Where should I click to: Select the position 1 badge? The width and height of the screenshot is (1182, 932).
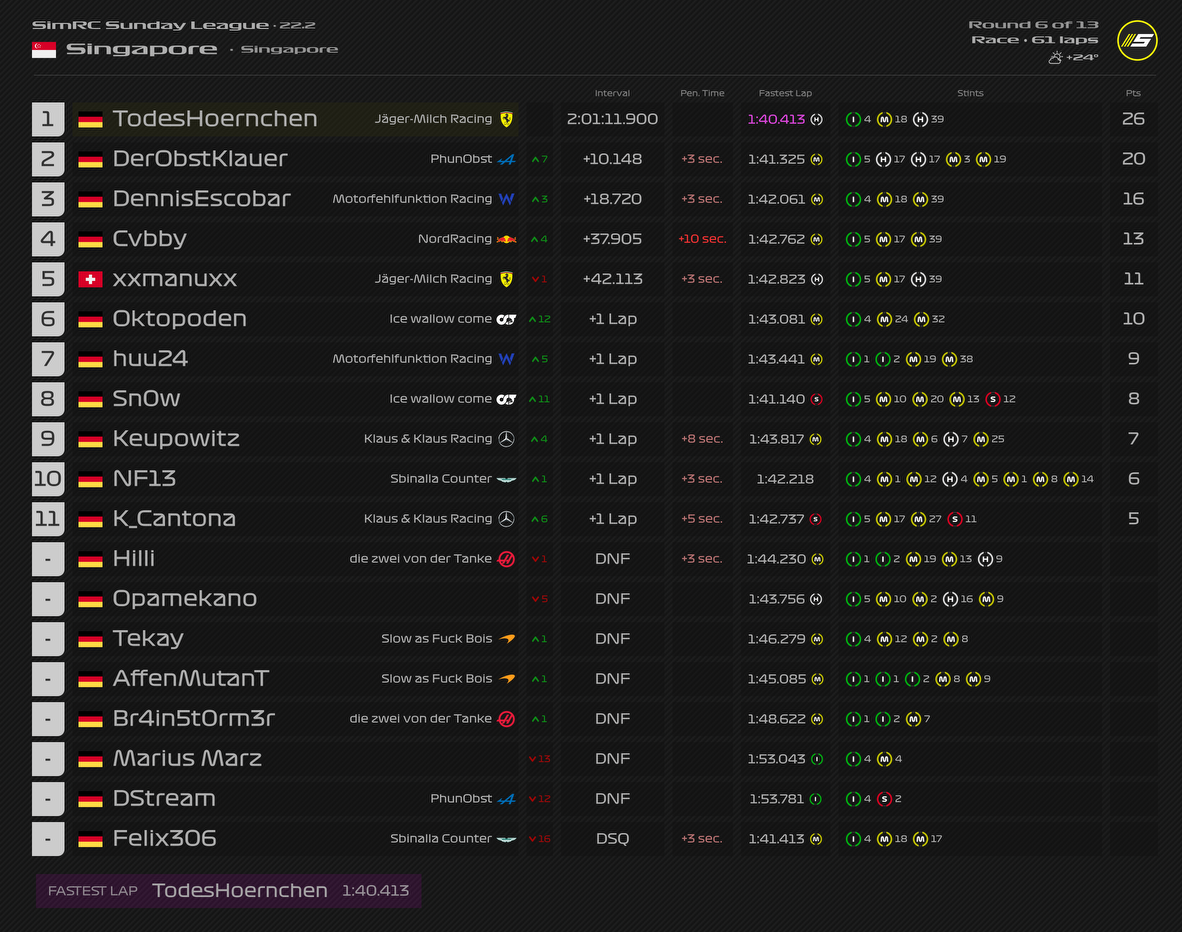coord(48,119)
